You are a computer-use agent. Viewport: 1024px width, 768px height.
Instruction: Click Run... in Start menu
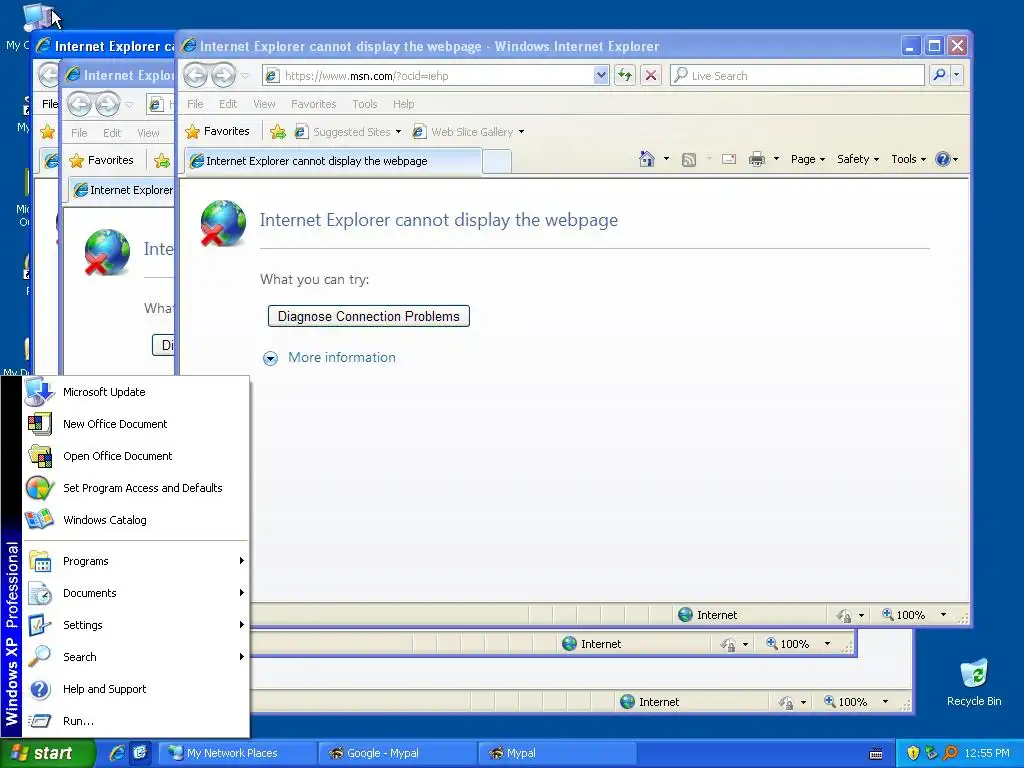click(x=136, y=721)
